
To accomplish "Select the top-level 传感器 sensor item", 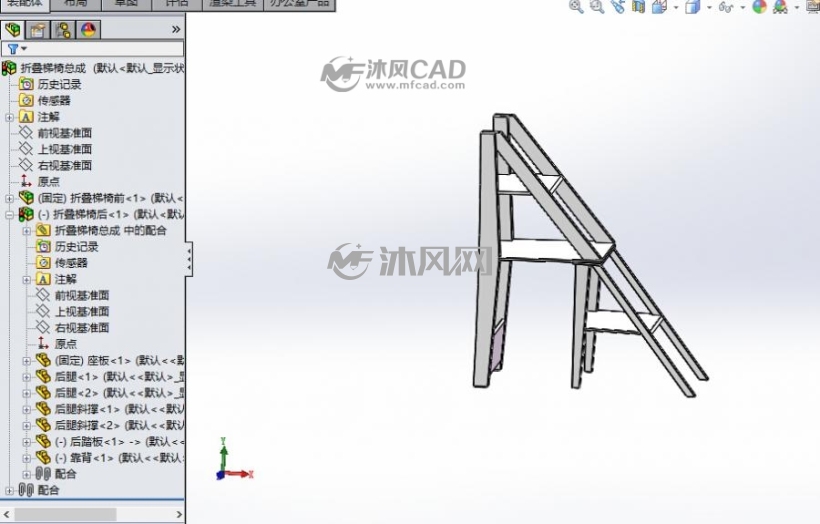I will [44, 100].
